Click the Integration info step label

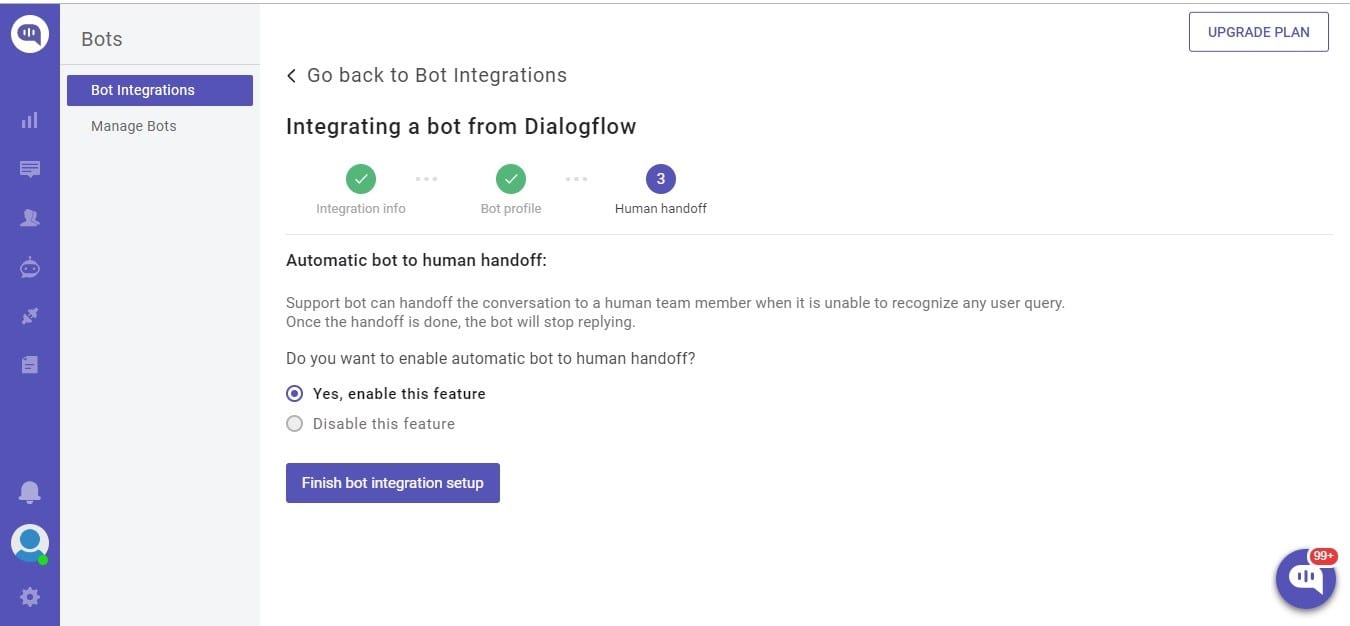(361, 209)
